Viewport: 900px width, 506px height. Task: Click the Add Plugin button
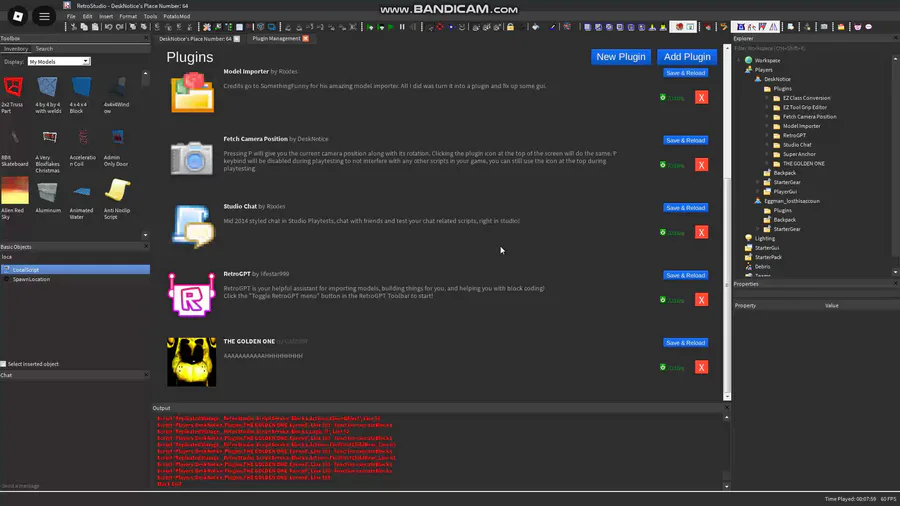tap(687, 57)
